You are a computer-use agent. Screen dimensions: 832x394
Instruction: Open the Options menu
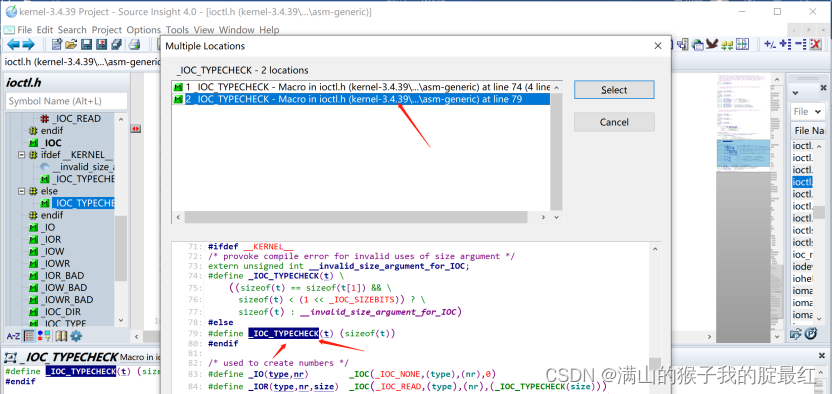coord(143,30)
